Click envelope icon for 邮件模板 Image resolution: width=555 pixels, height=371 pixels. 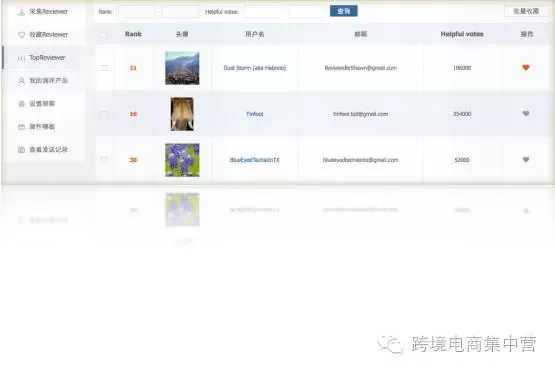[22, 127]
